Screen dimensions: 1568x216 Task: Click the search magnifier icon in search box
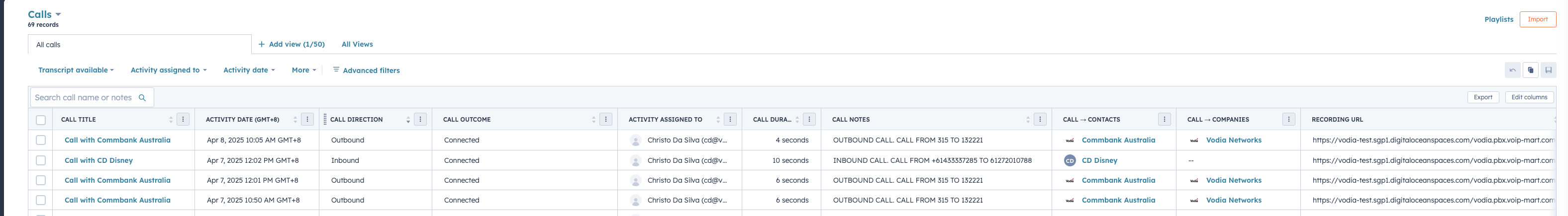(142, 98)
